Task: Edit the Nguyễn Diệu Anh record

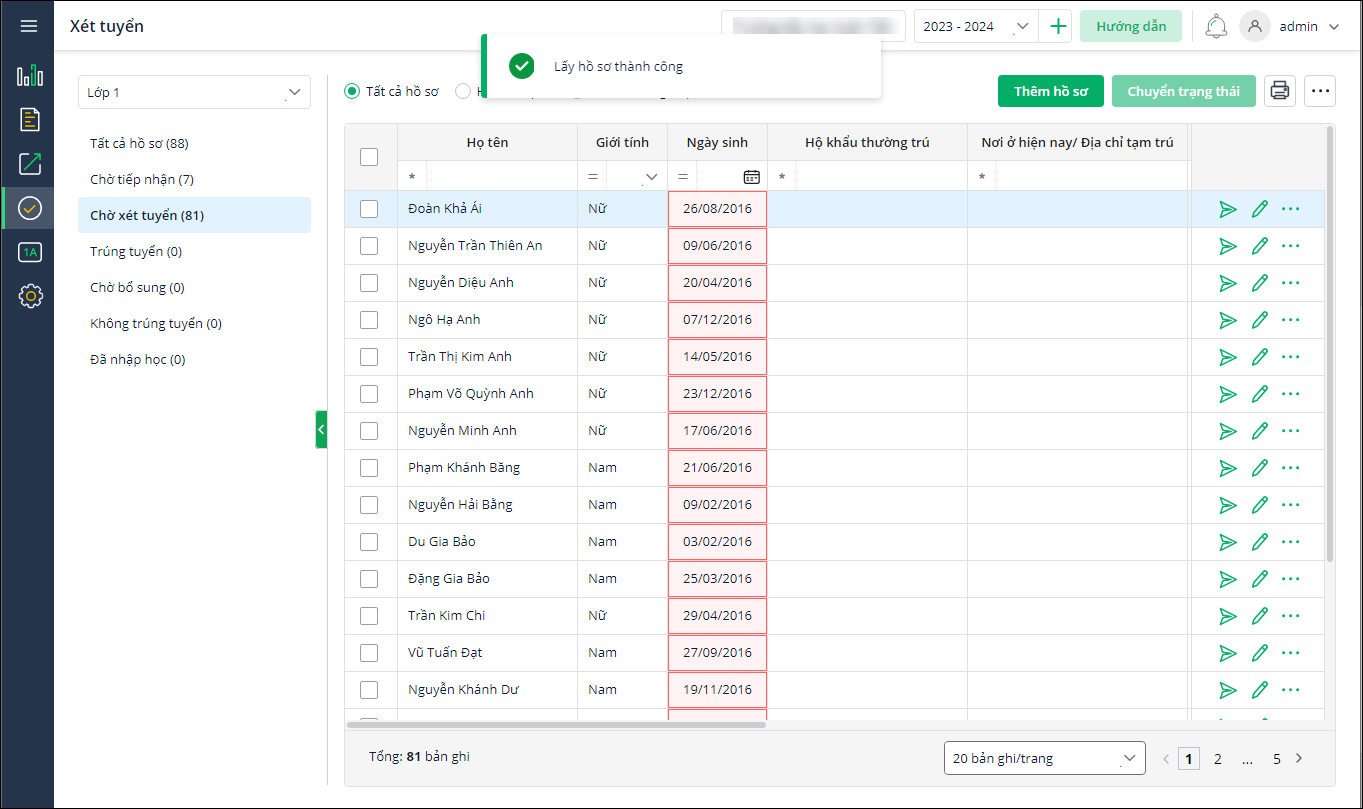Action: tap(1260, 283)
